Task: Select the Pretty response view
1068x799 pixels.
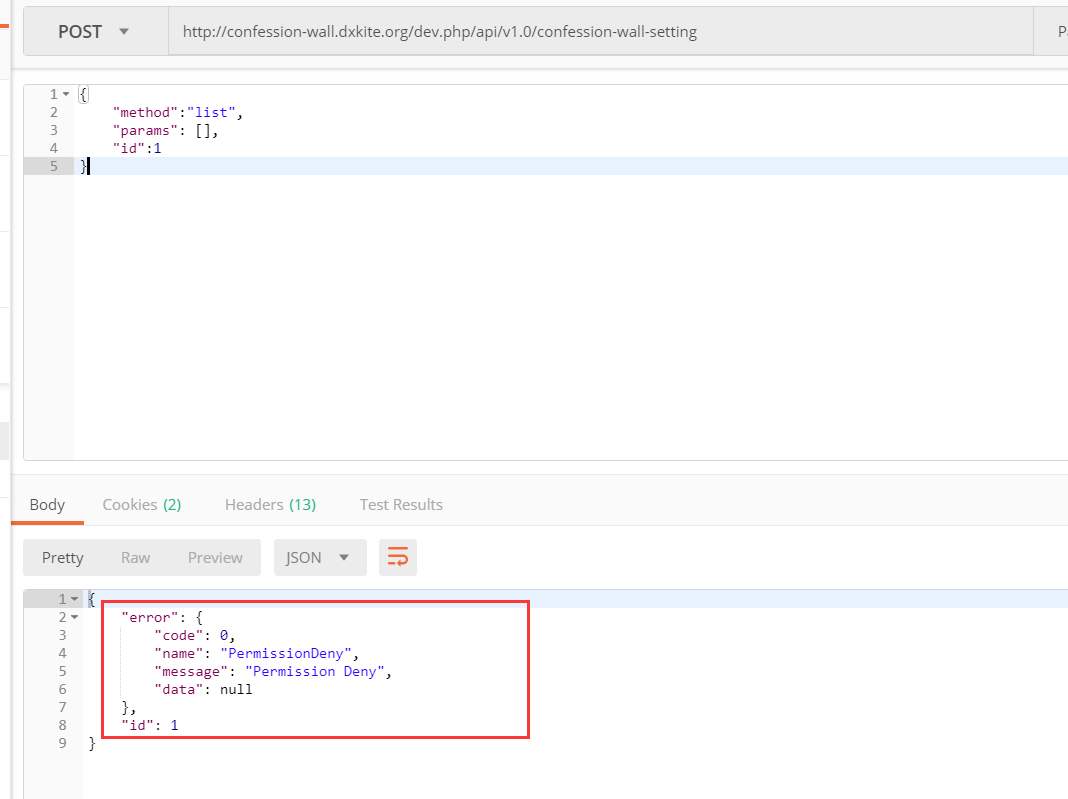Action: (x=63, y=558)
